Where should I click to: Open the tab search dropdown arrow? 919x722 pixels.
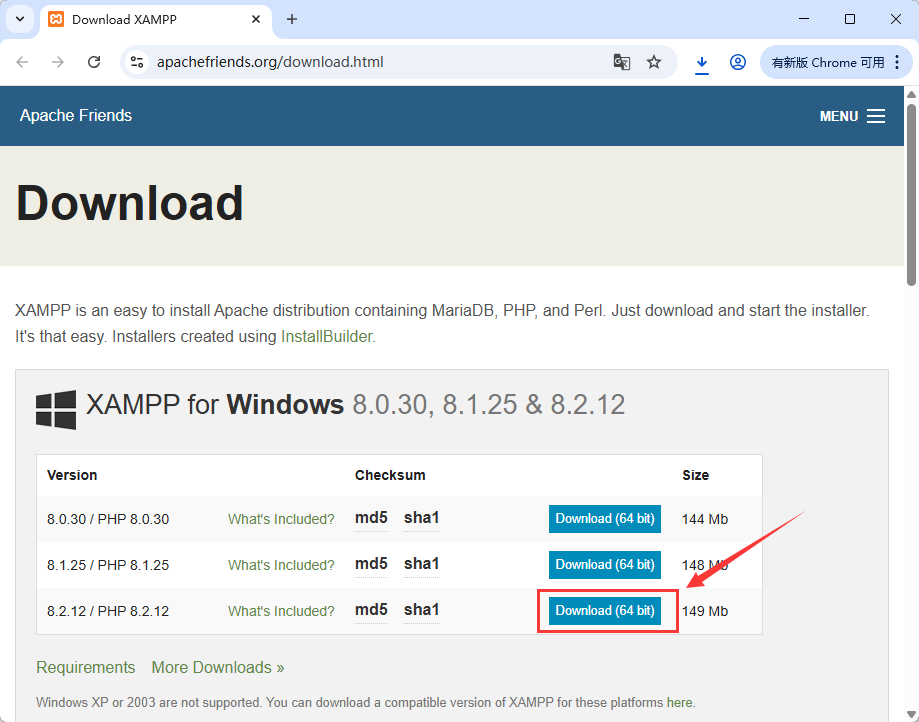point(20,19)
